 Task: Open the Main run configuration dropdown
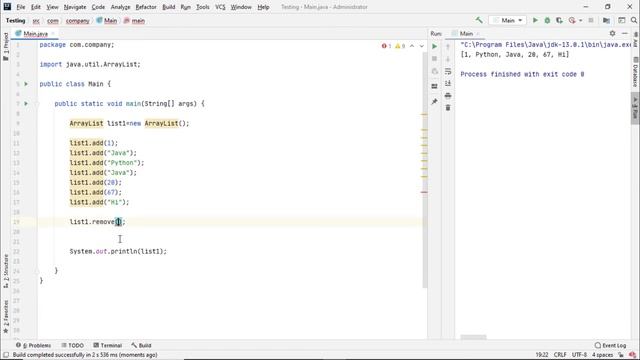[x=507, y=20]
